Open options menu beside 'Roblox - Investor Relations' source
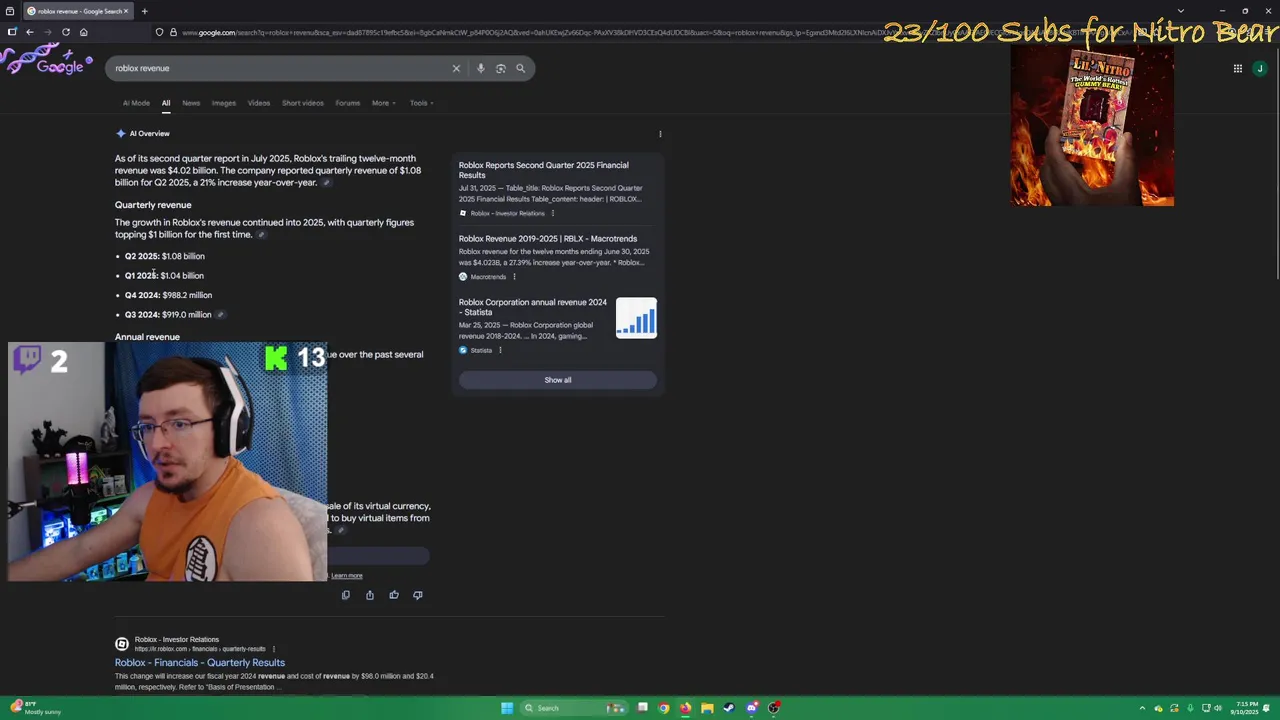1280x720 pixels. click(x=552, y=213)
